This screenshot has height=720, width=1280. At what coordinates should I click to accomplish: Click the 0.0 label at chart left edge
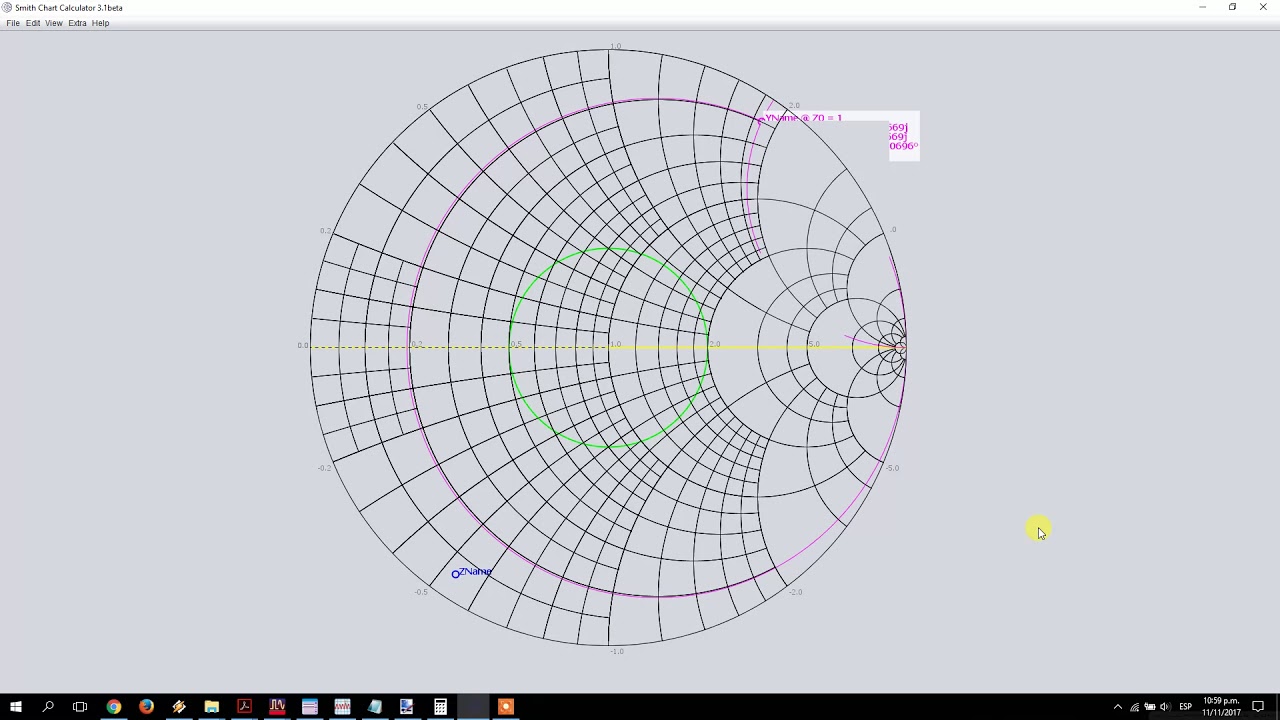[x=303, y=345]
